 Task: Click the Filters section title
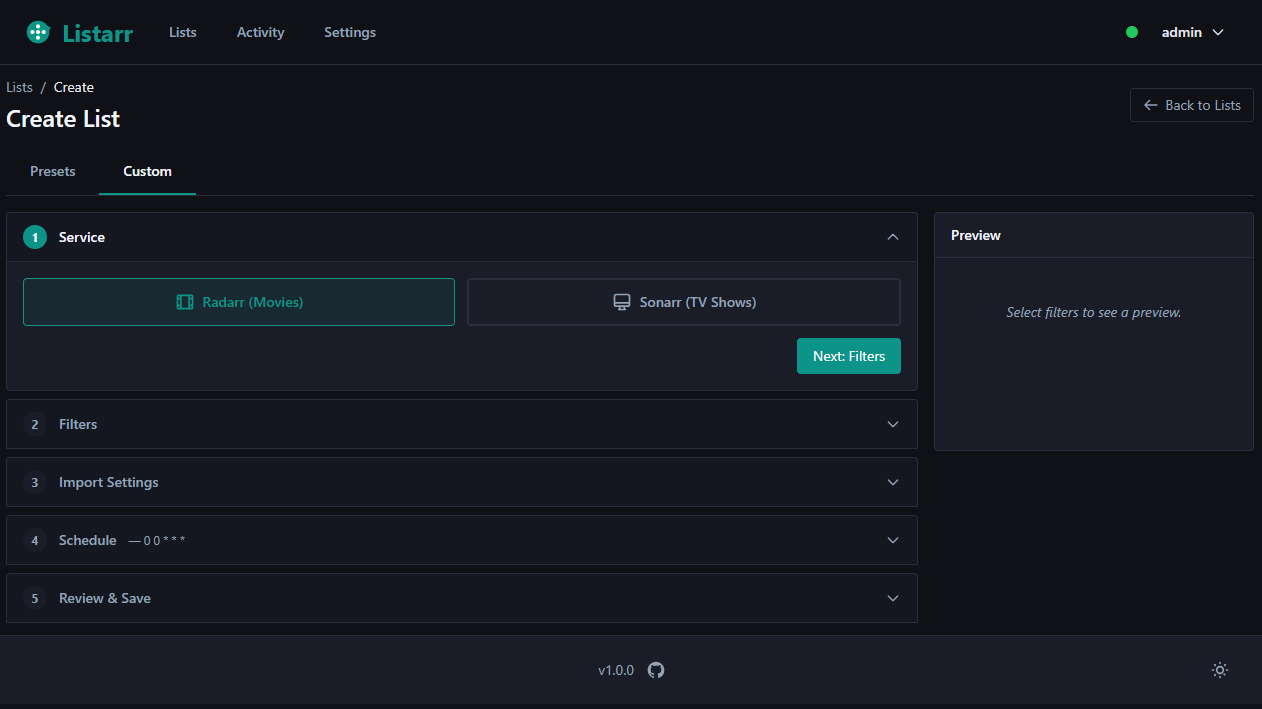[78, 424]
